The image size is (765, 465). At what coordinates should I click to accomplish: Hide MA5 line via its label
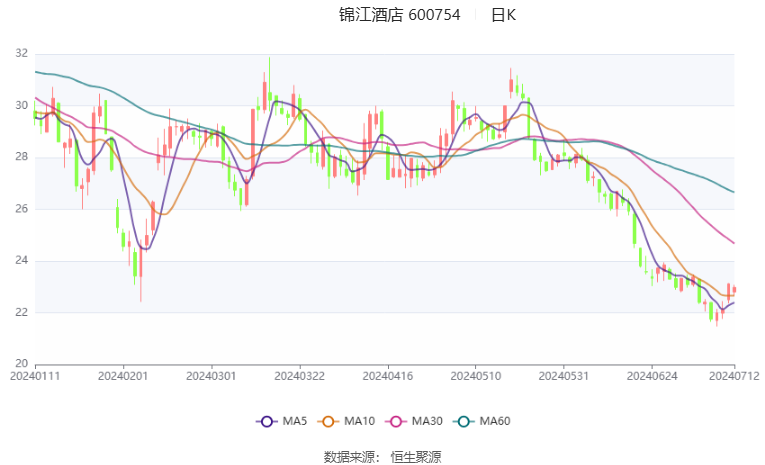point(295,421)
